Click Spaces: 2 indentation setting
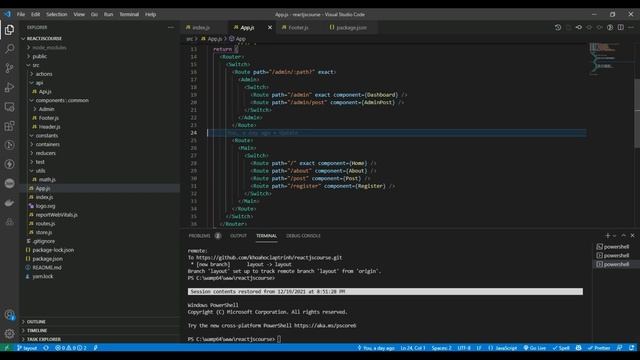This screenshot has width=640, height=360. coord(441,348)
